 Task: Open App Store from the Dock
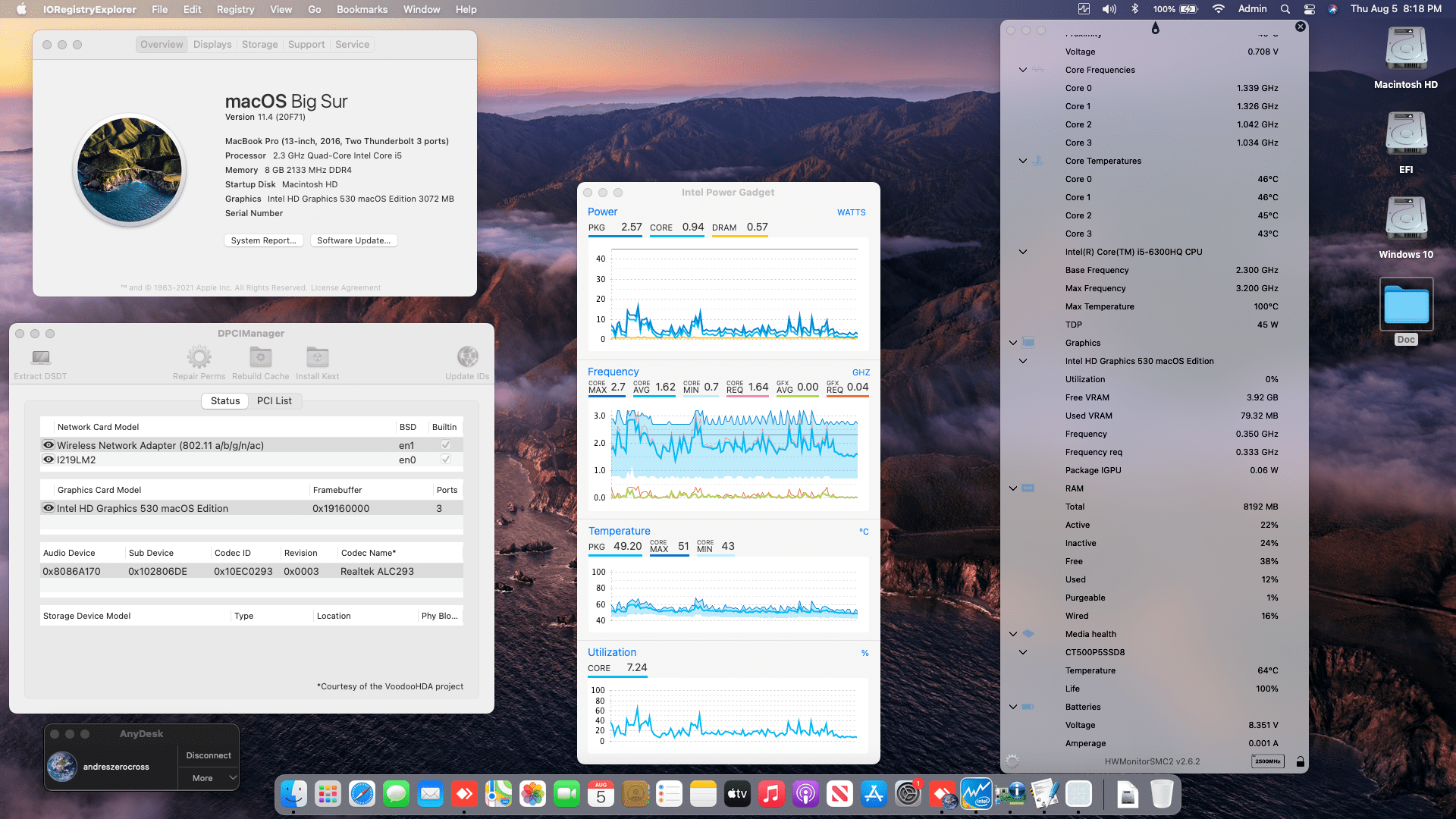(x=874, y=794)
